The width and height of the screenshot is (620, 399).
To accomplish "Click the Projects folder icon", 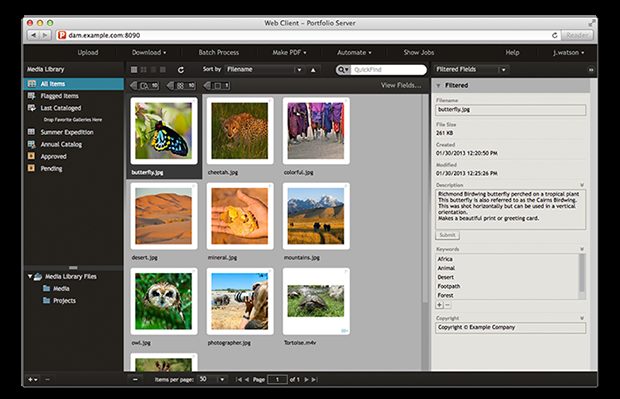I will click(x=47, y=301).
